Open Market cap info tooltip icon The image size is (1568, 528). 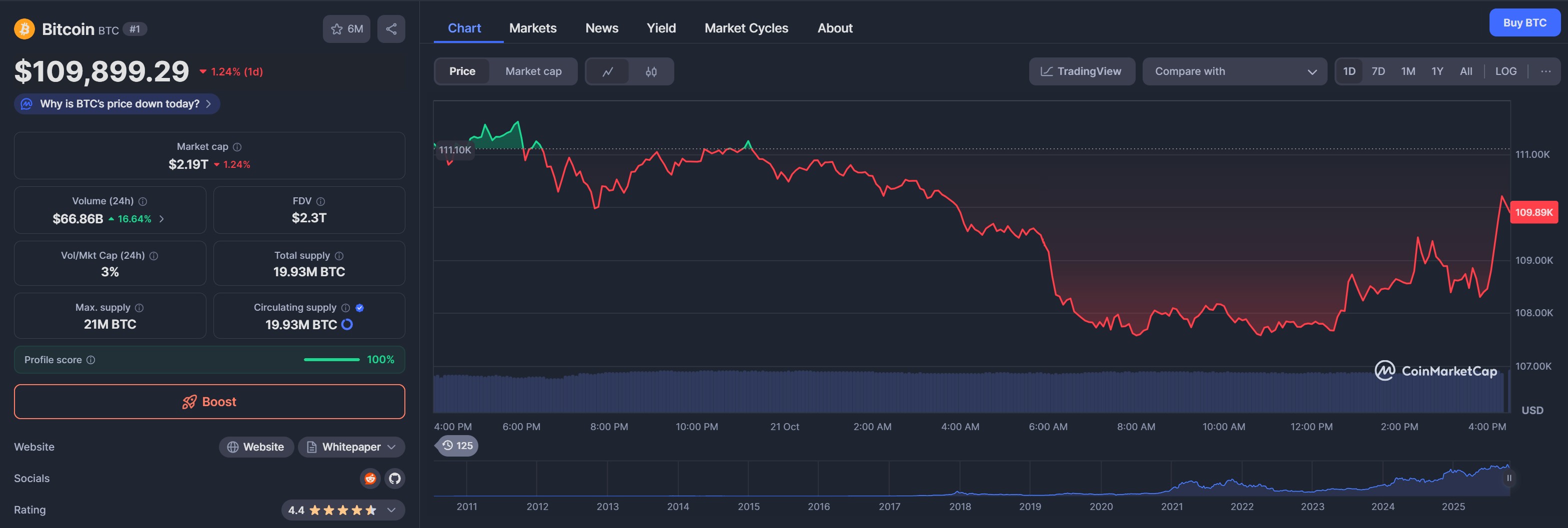[237, 146]
